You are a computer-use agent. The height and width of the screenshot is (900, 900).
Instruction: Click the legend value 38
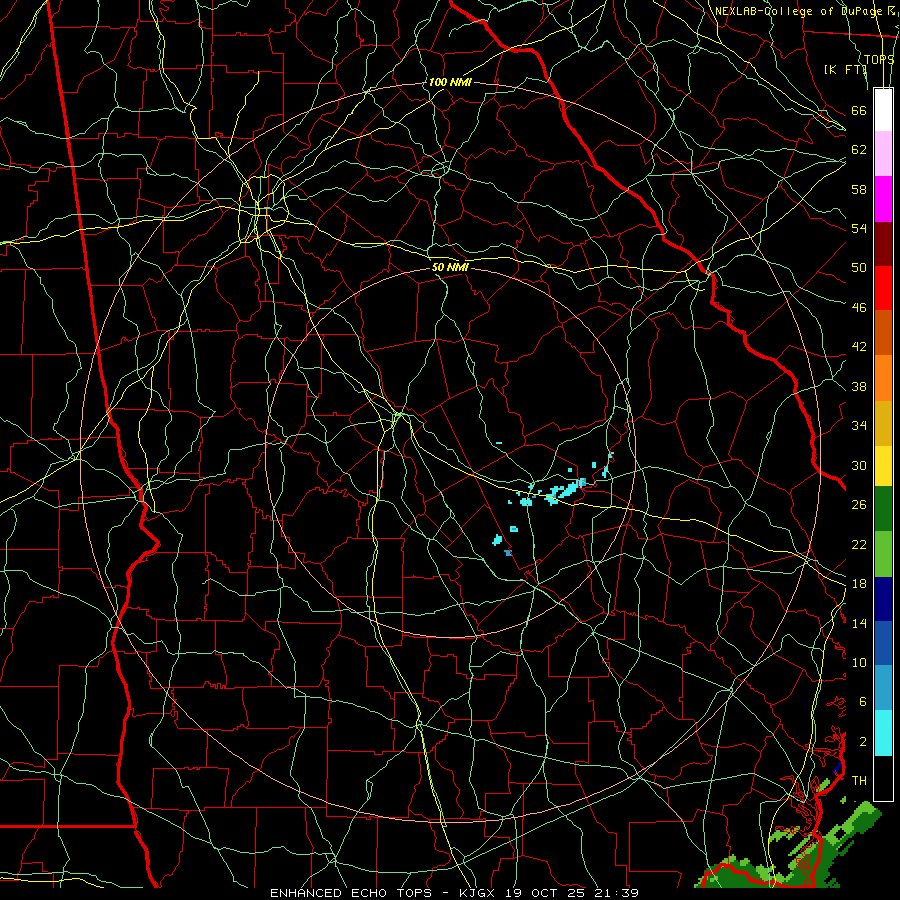(x=859, y=387)
